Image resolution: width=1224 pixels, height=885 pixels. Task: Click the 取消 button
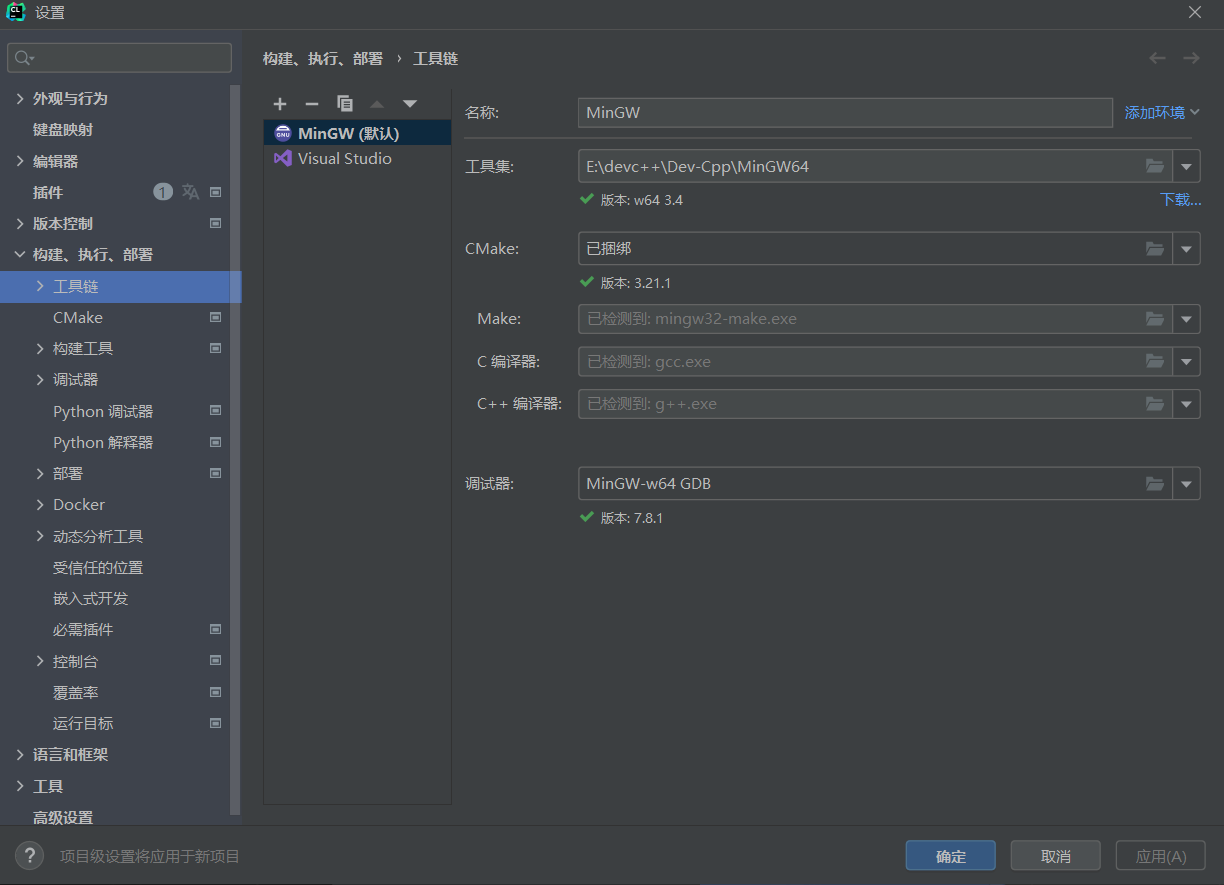1056,856
